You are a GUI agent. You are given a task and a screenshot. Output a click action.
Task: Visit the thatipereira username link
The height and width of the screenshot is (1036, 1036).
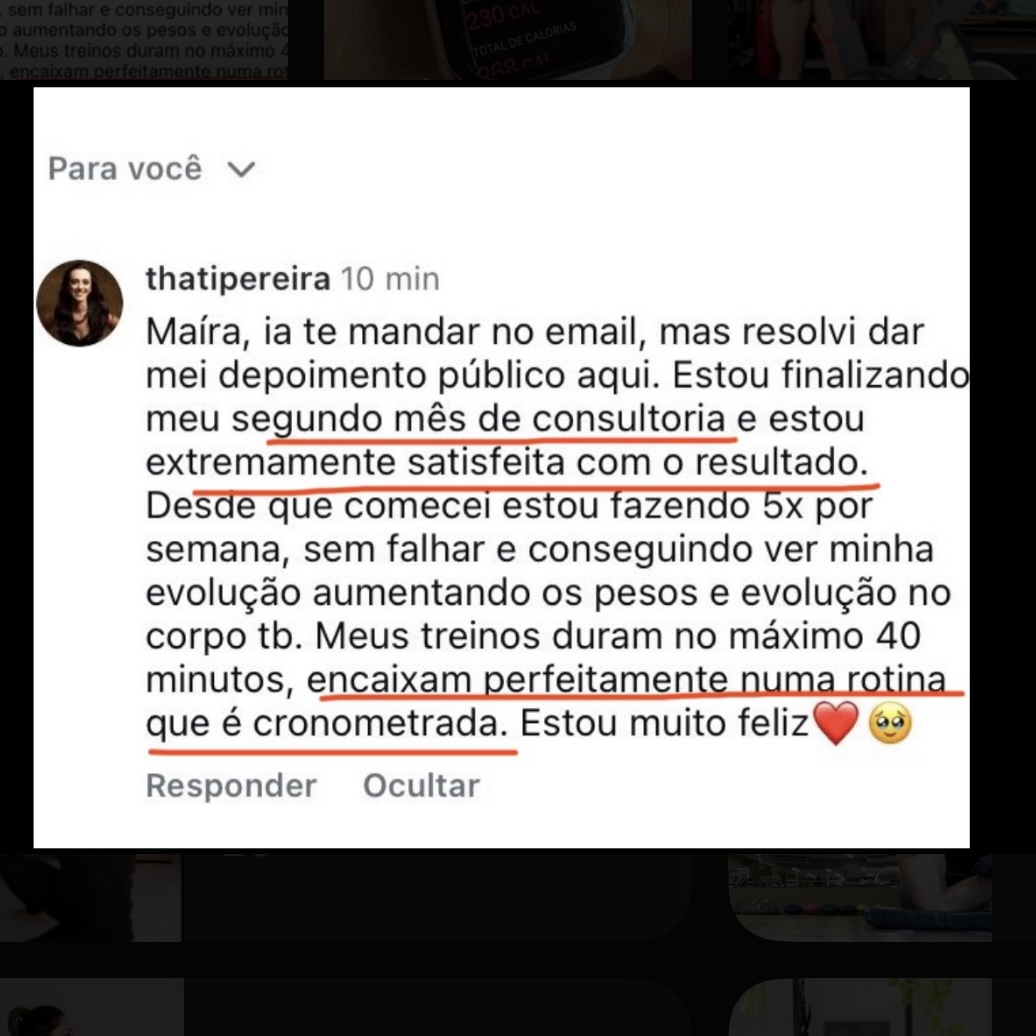(x=238, y=279)
